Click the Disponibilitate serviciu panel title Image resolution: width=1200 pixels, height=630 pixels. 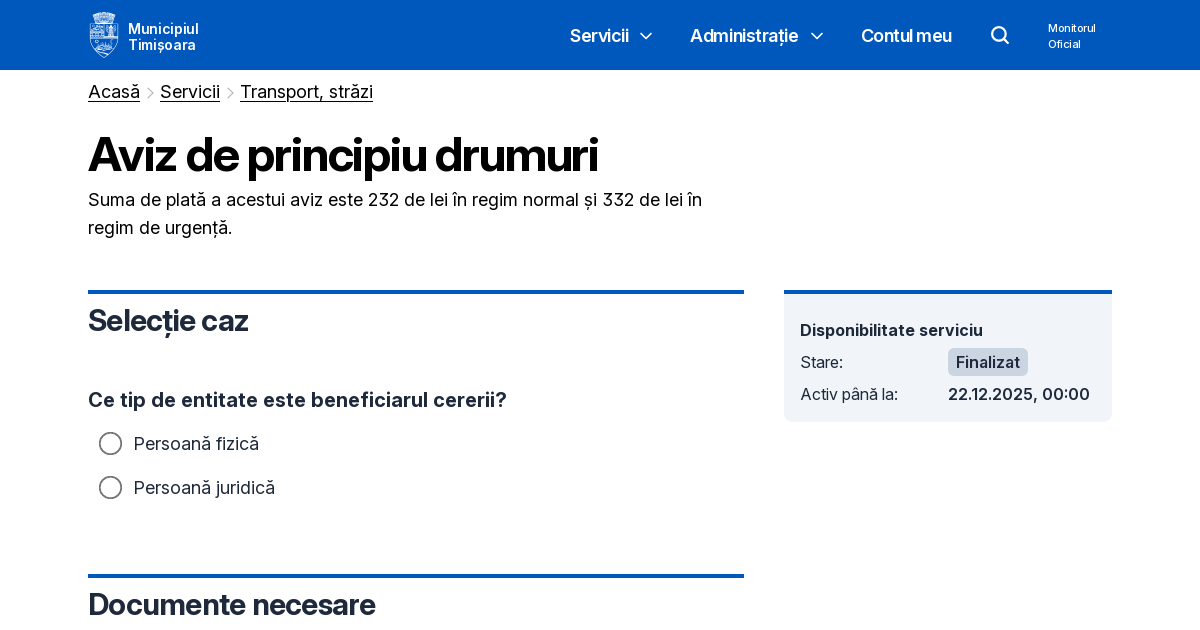[891, 330]
